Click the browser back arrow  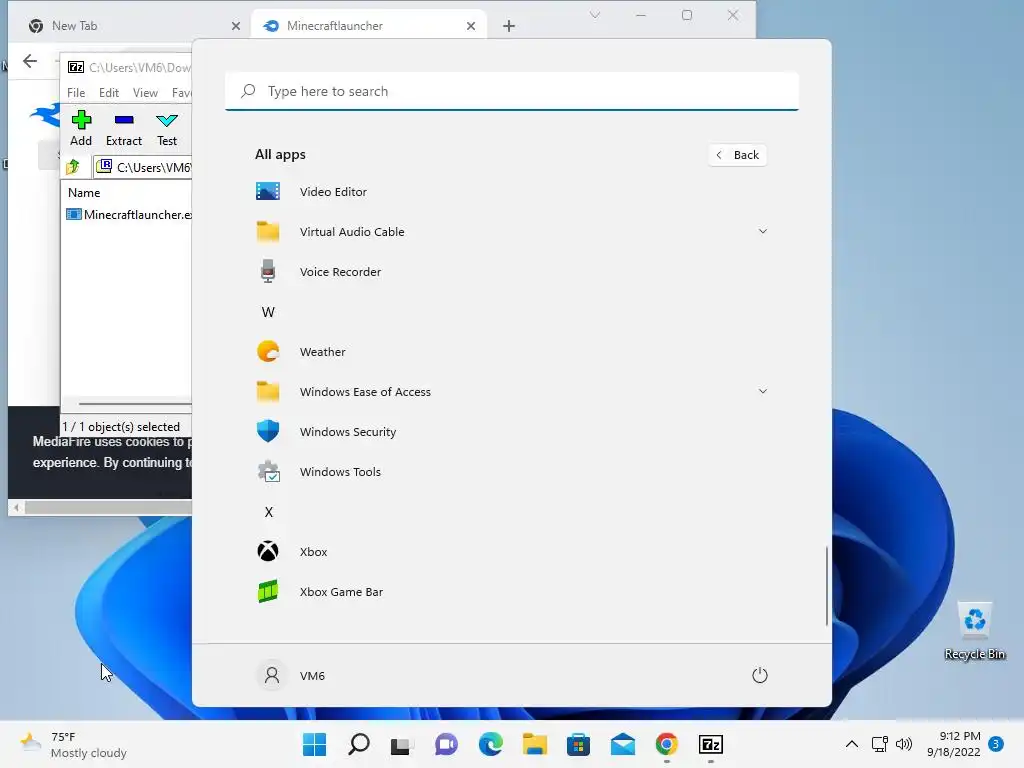click(x=30, y=61)
